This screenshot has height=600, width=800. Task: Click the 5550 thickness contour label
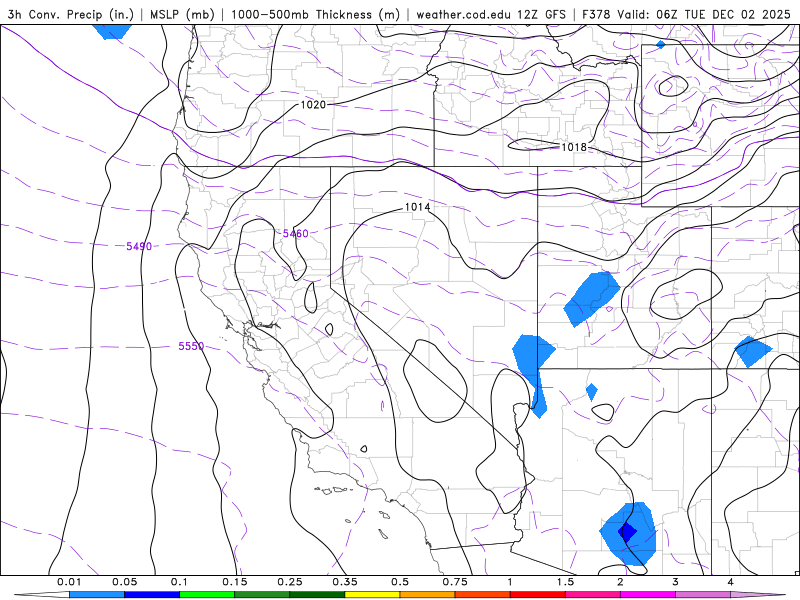(191, 346)
